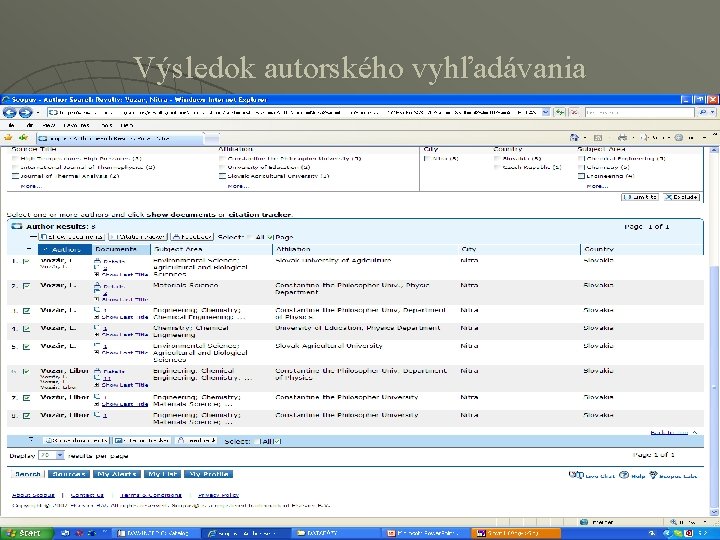
Task: Click the magnifier icon beside the search box
Action: click(x=702, y=112)
